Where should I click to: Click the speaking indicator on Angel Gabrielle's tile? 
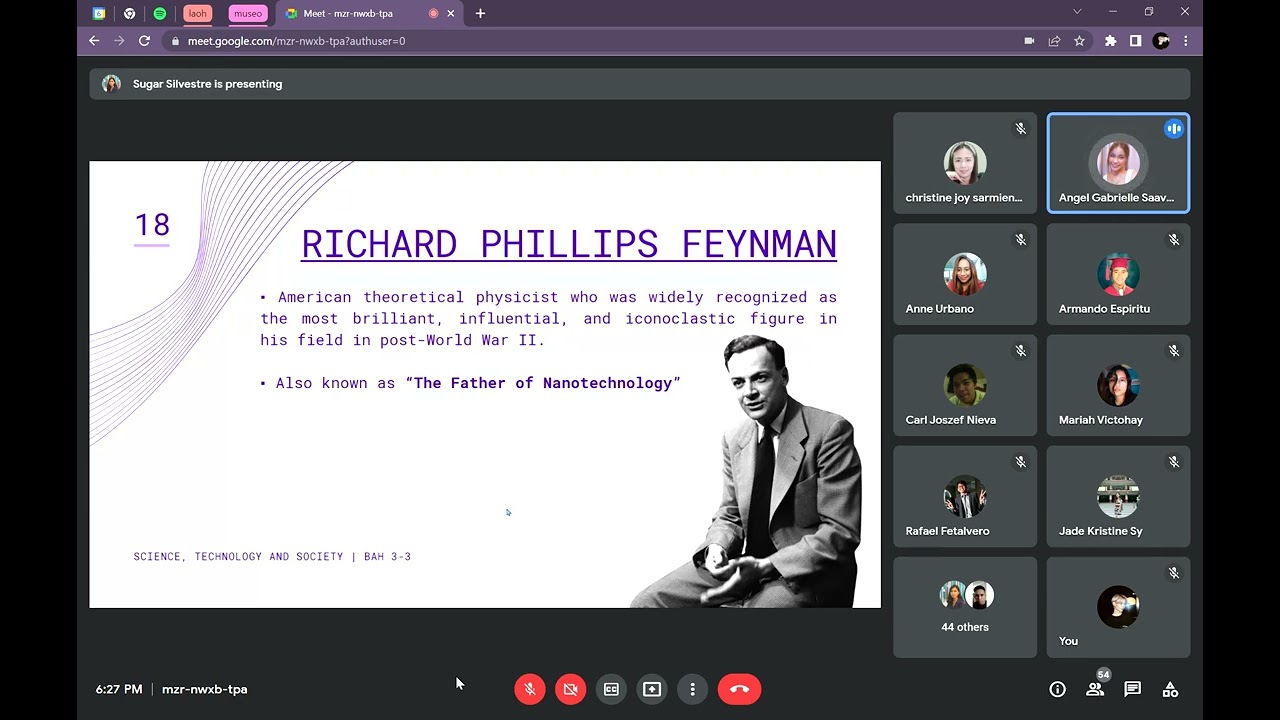(x=1174, y=129)
